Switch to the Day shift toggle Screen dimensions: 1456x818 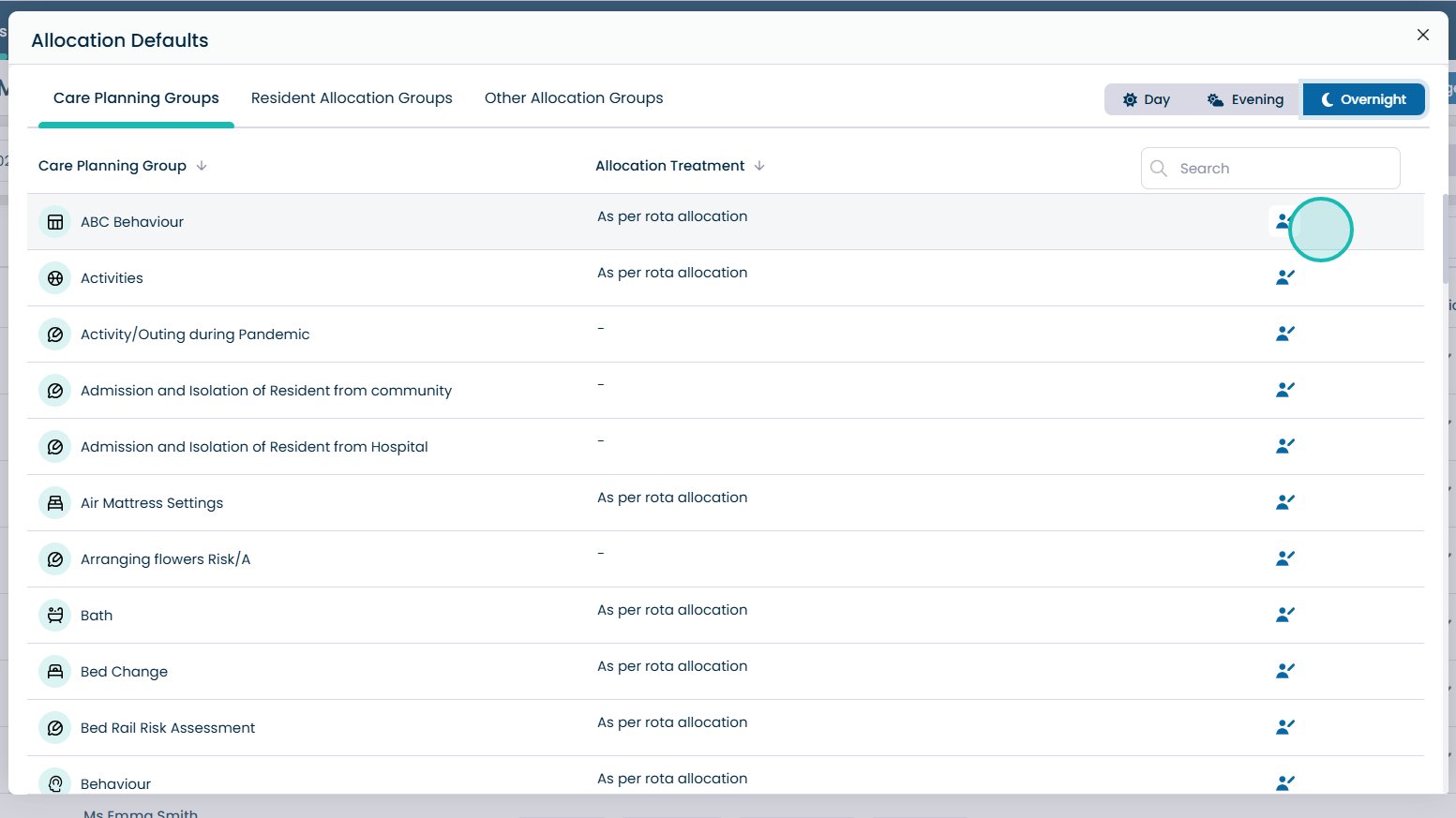click(x=1147, y=99)
